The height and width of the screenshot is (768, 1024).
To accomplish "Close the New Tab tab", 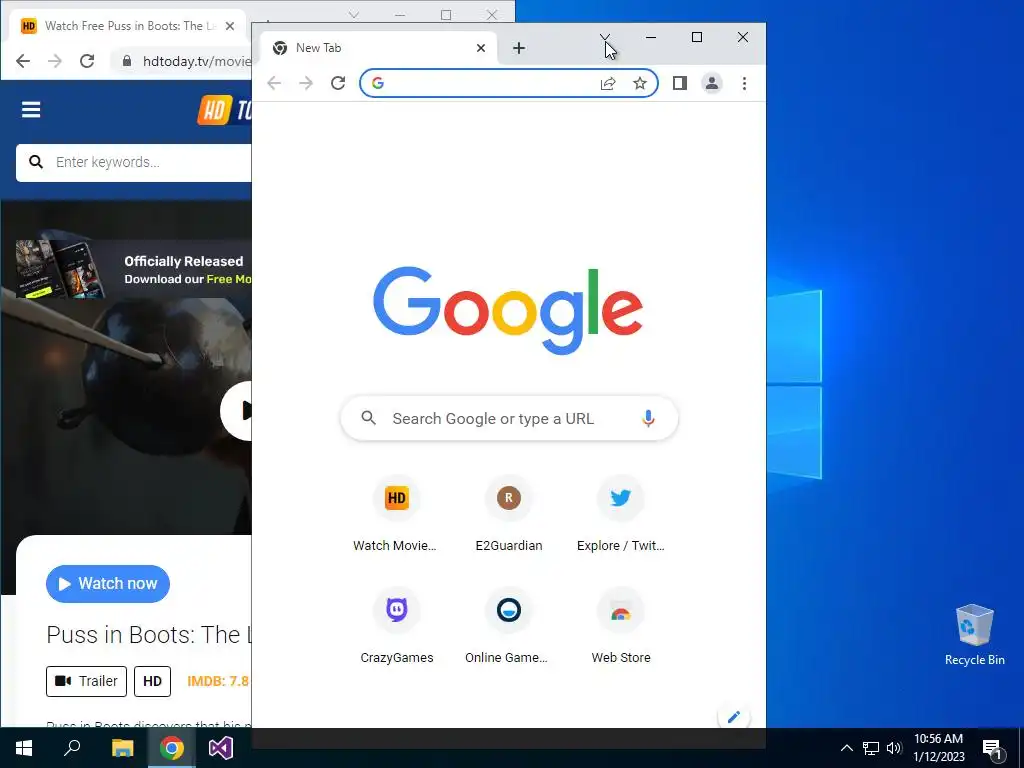I will pos(481,48).
